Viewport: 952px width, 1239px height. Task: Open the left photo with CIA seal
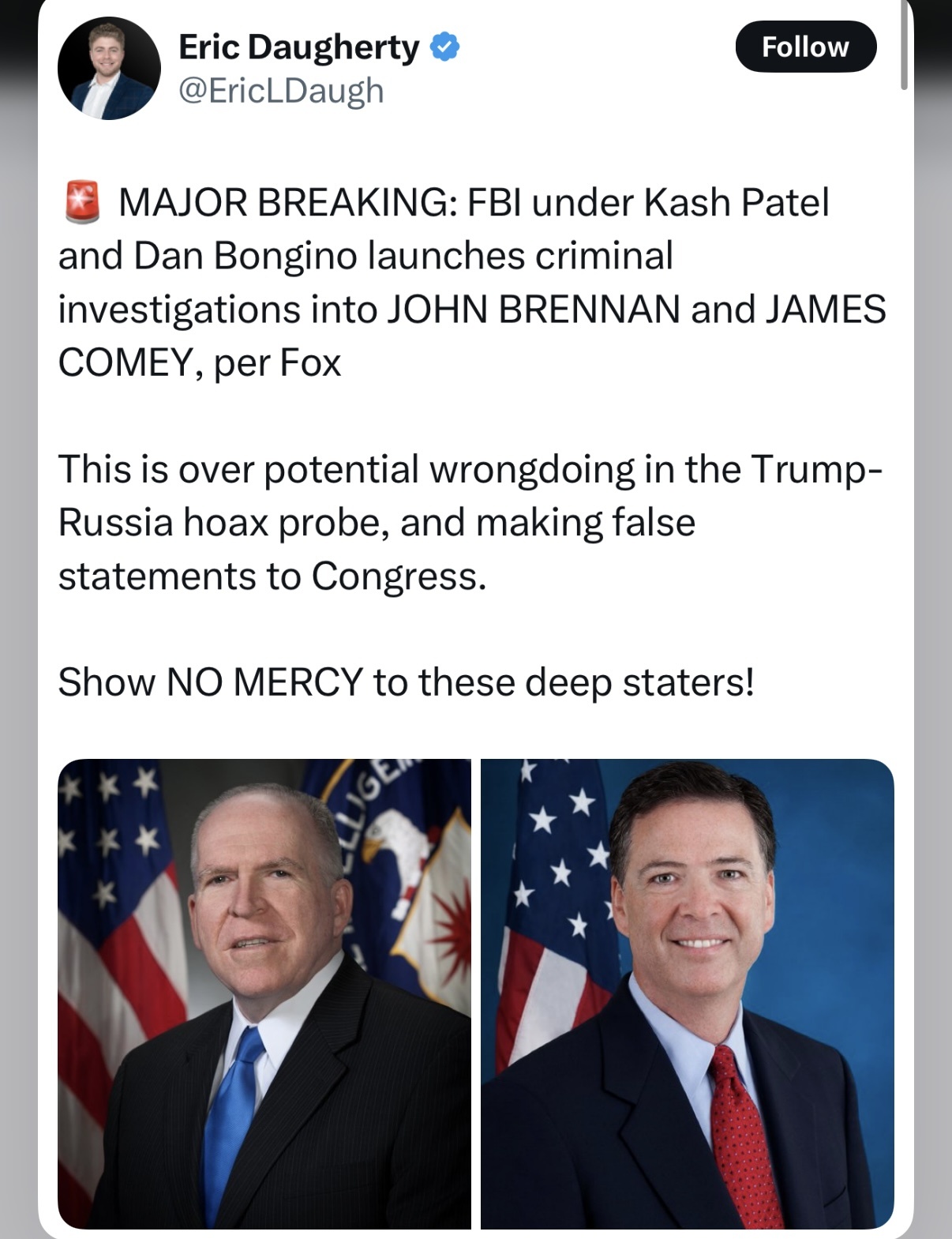264,993
